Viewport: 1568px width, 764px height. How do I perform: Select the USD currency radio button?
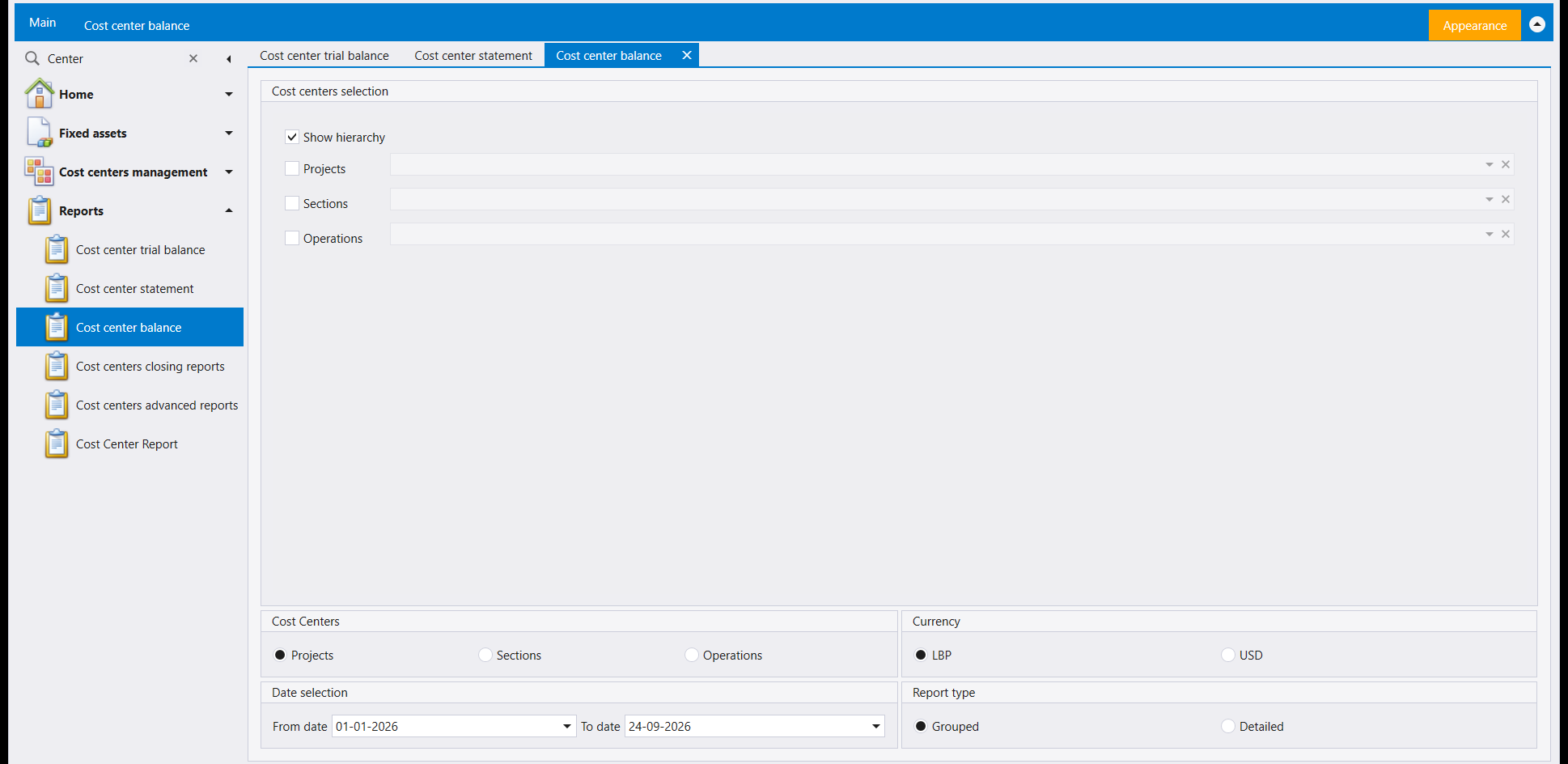click(x=1228, y=655)
